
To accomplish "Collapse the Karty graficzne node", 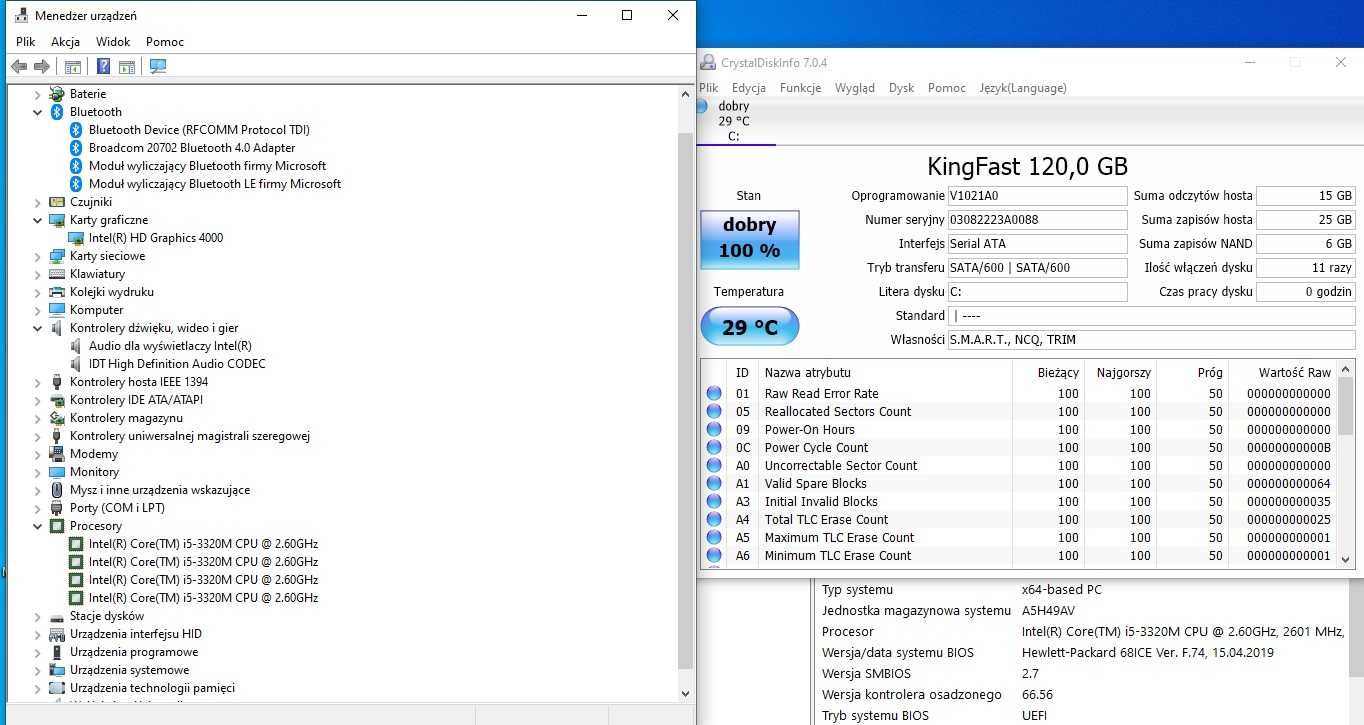I will tap(38, 220).
